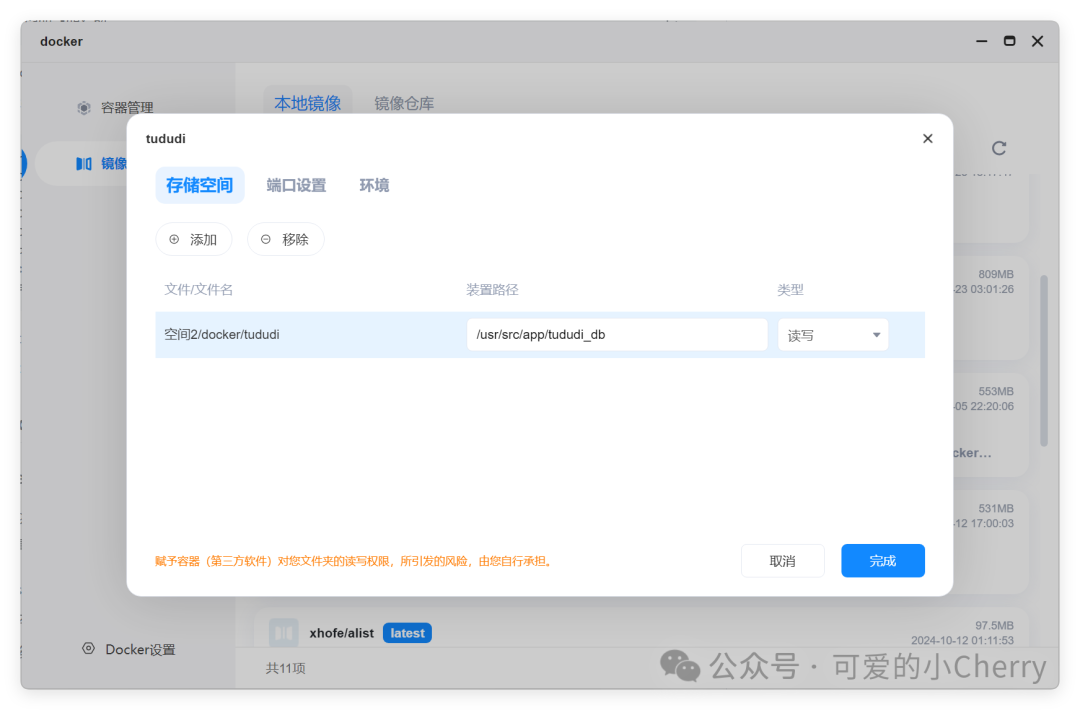Click the latest tag badge
This screenshot has height=710, width=1080.
click(x=407, y=633)
